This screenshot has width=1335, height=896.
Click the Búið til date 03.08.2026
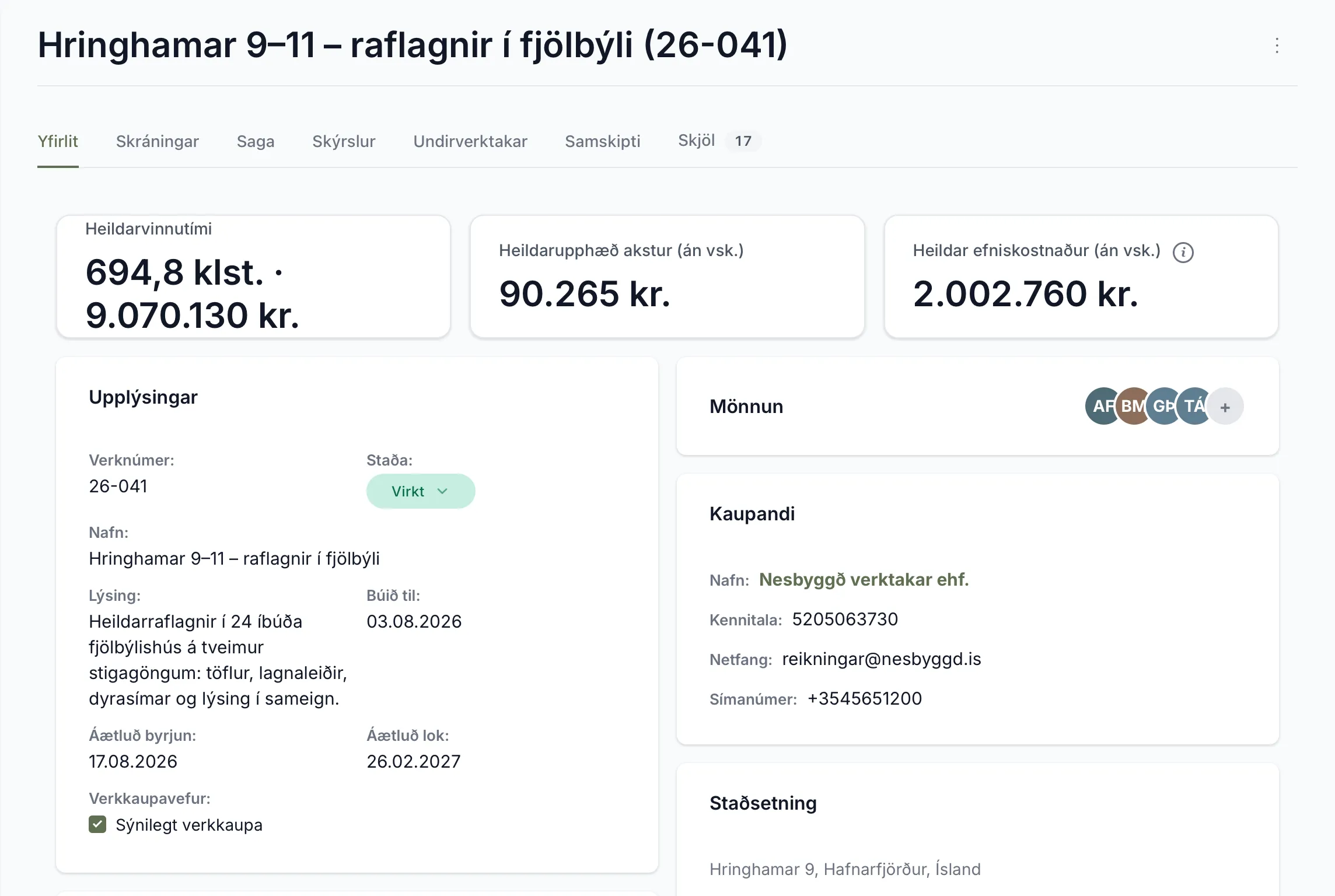click(414, 621)
